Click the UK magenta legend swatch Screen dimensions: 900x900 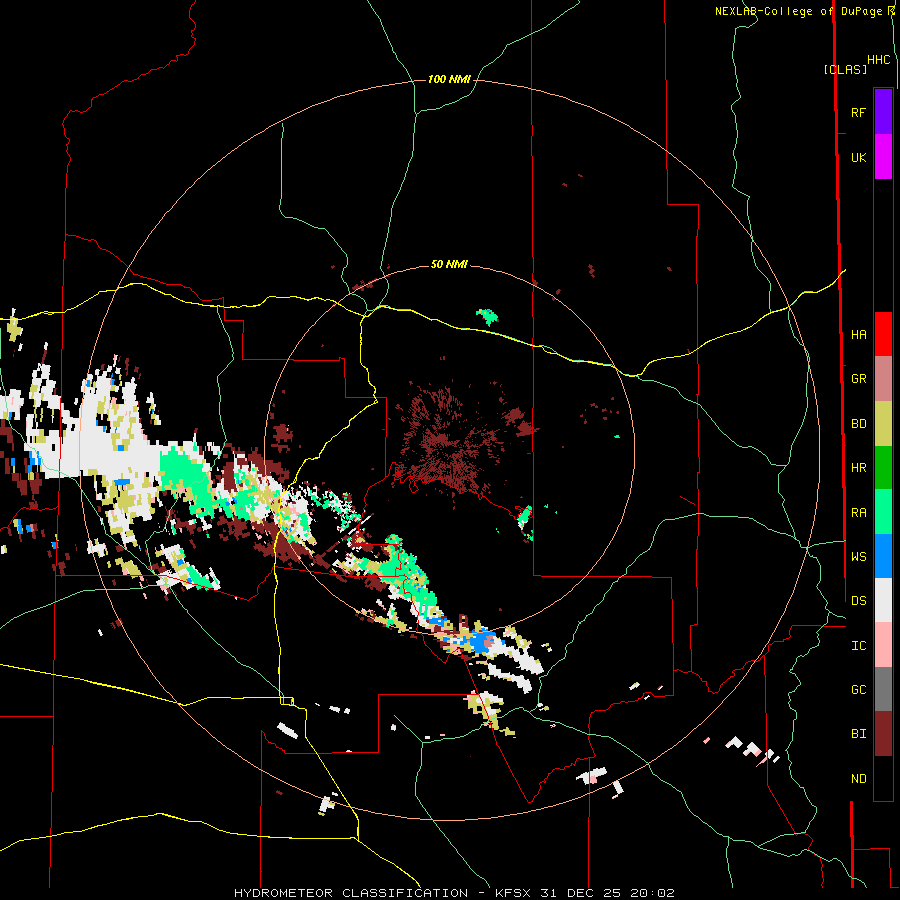[883, 157]
